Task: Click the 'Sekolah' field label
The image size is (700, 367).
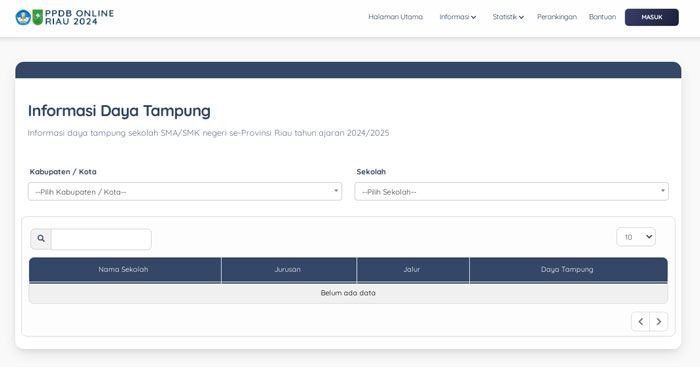Action: pyautogui.click(x=371, y=171)
